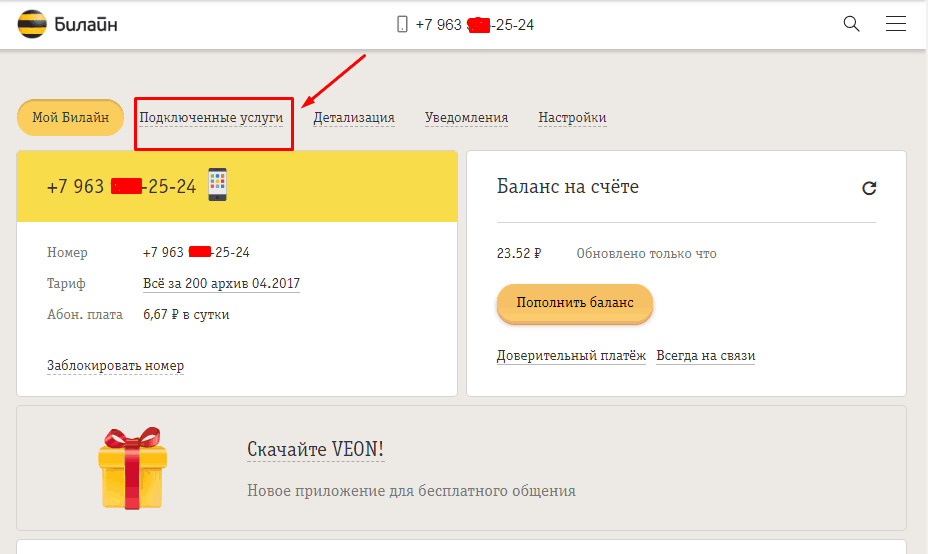The width and height of the screenshot is (928, 554).
Task: Open the Всегда на связи link
Action: click(705, 356)
